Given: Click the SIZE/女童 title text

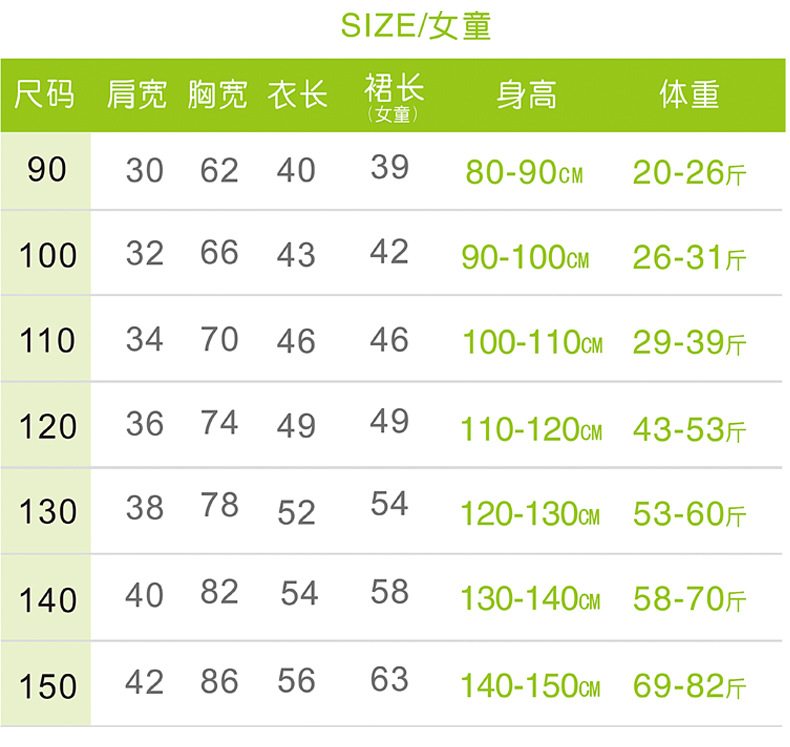Looking at the screenshot, I should [x=416, y=25].
